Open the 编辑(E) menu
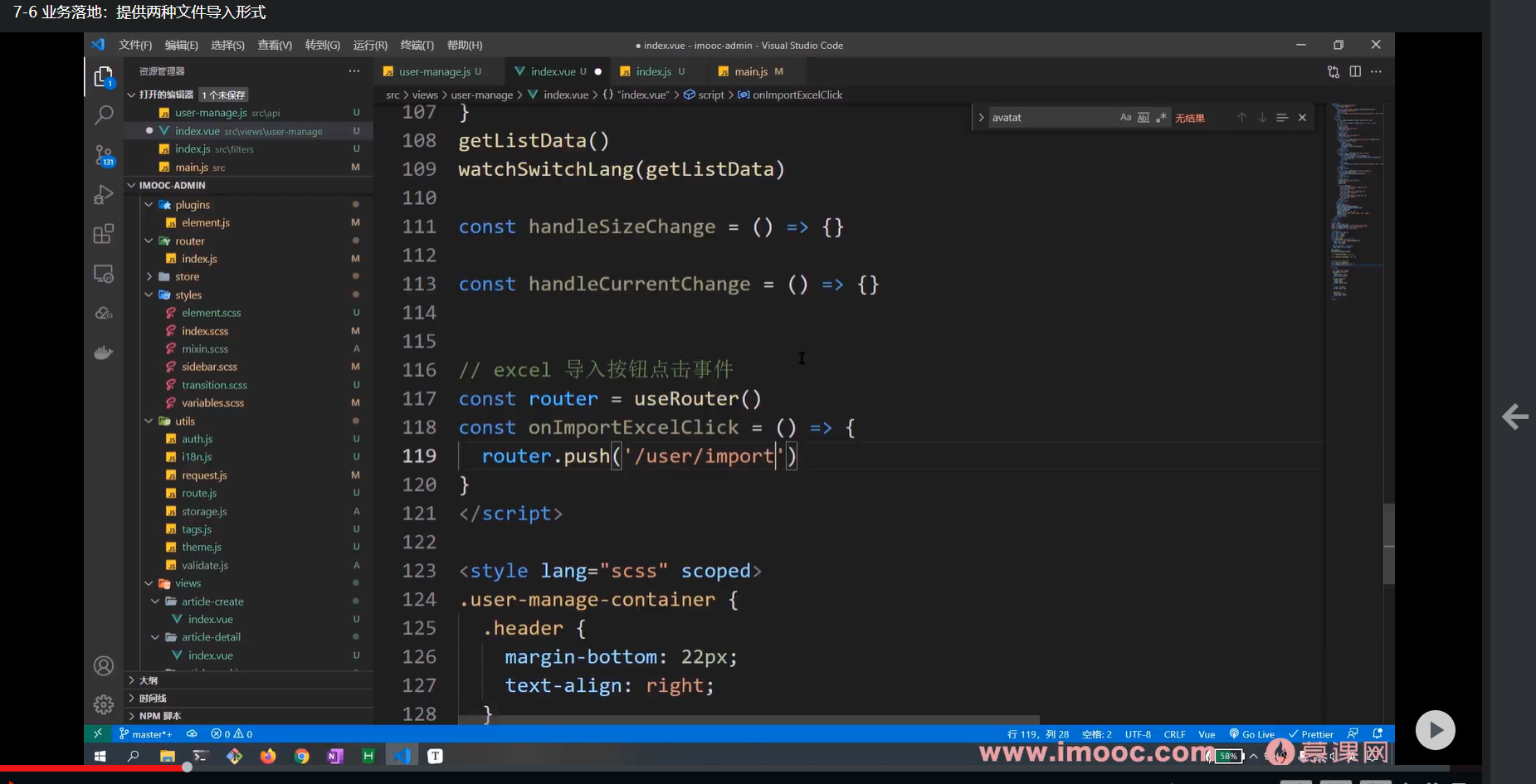The height and width of the screenshot is (784, 1536). pyautogui.click(x=181, y=45)
